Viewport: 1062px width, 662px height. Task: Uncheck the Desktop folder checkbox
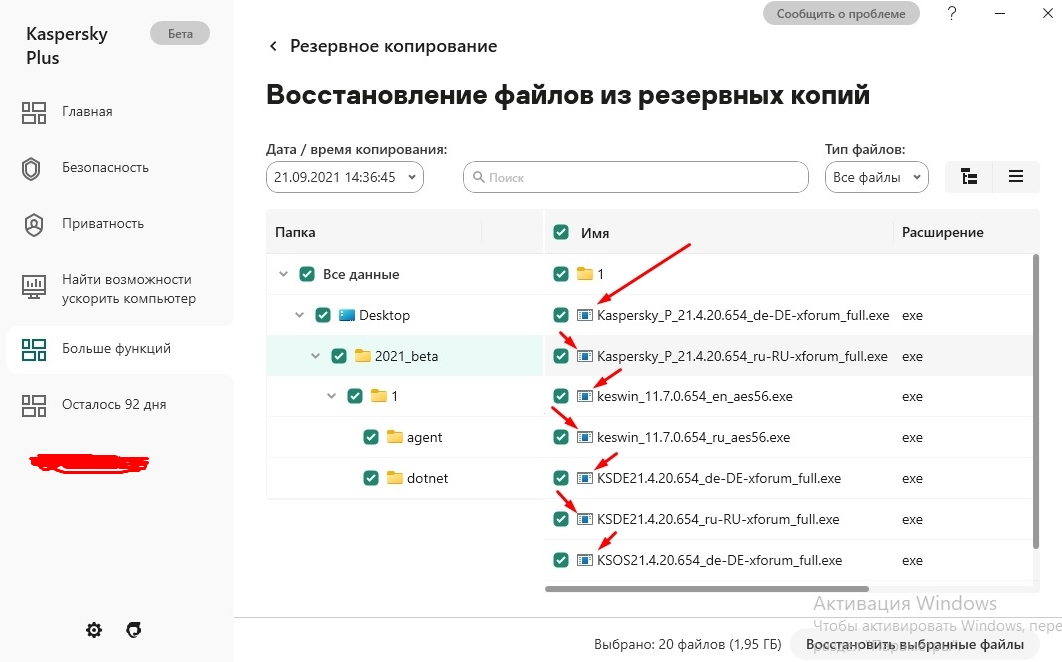tap(323, 315)
